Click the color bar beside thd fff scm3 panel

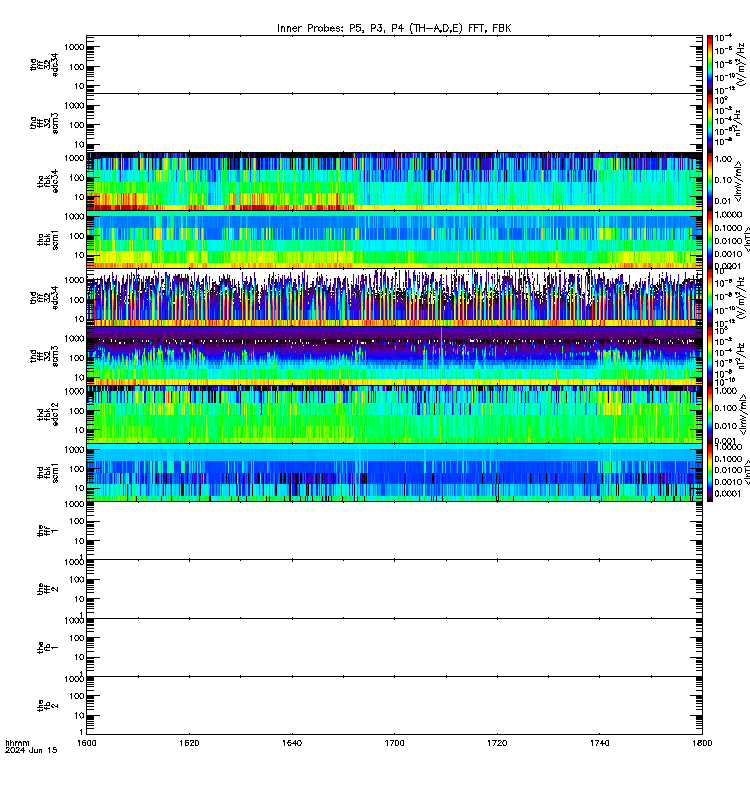coord(710,356)
